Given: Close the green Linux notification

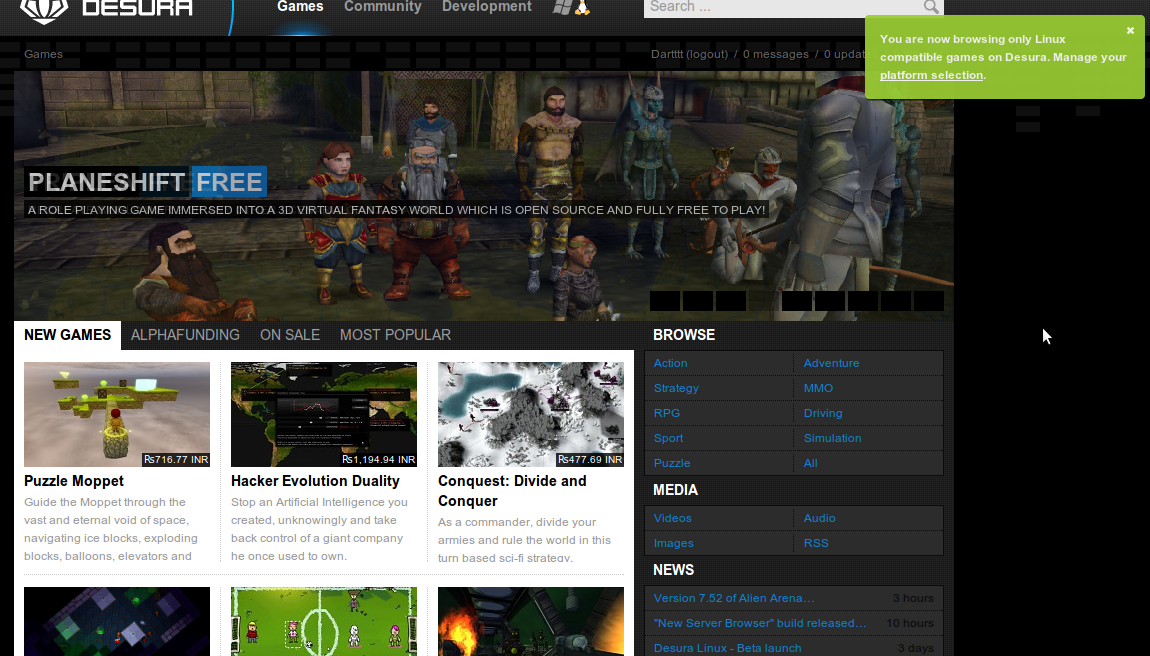Looking at the screenshot, I should [x=1130, y=31].
